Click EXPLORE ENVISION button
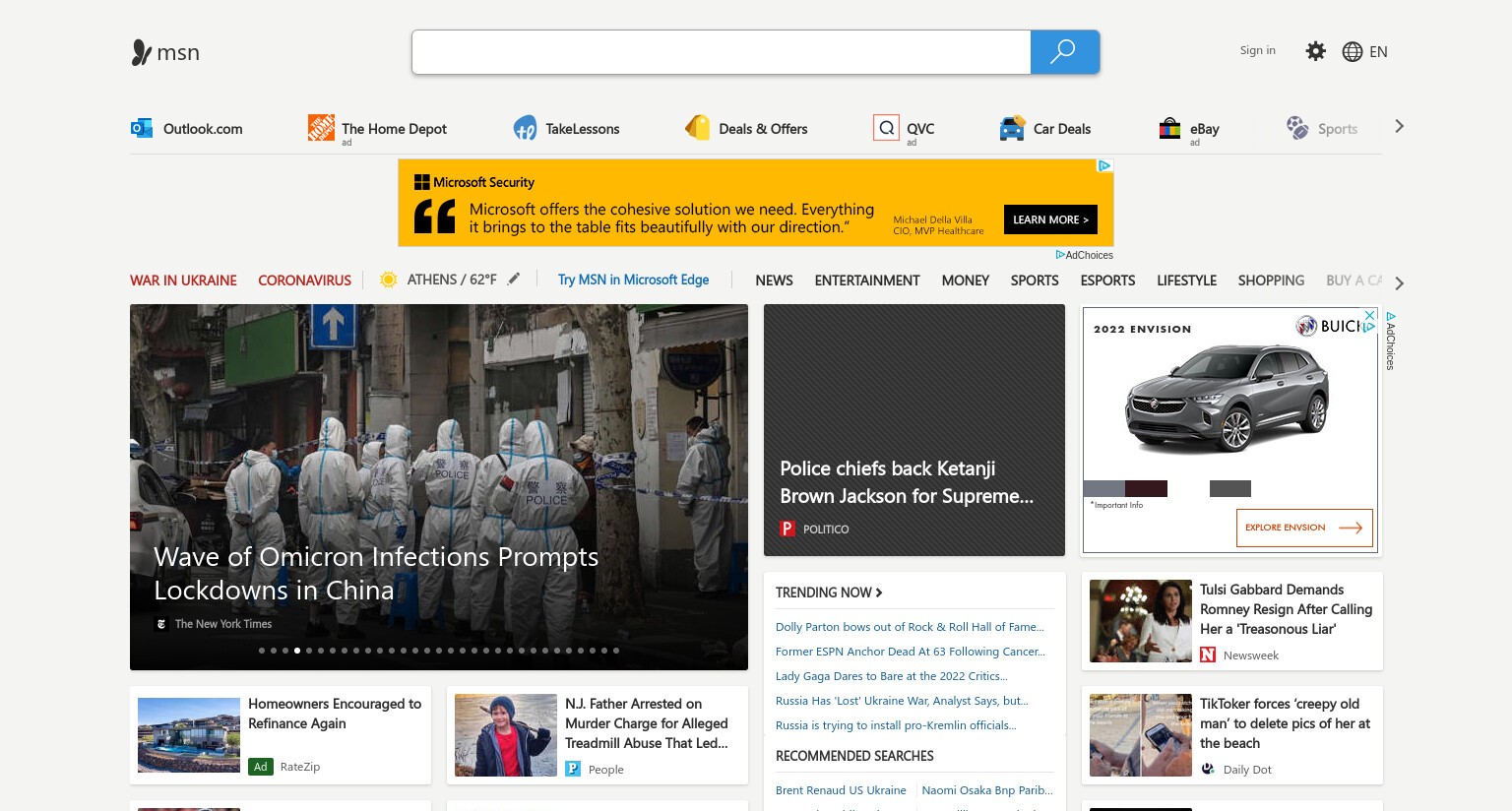The height and width of the screenshot is (811, 1512). (1304, 528)
